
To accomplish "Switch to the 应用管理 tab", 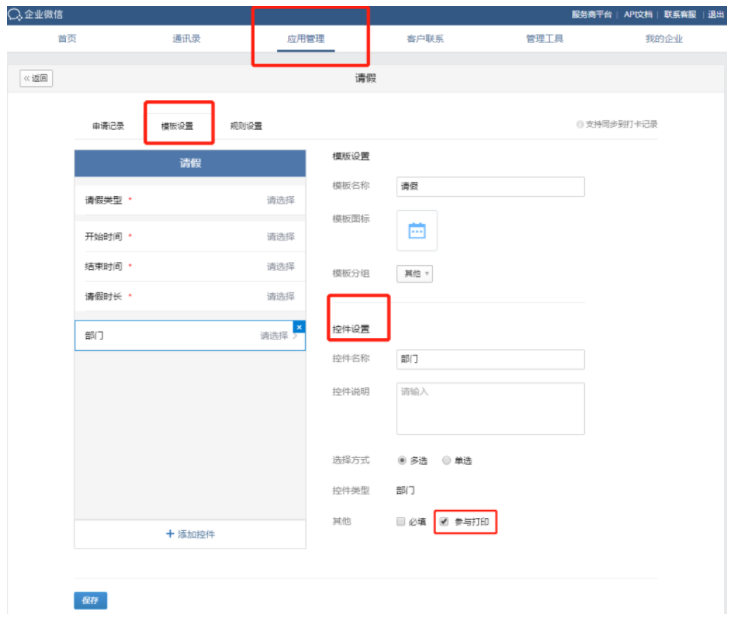I will pos(306,38).
